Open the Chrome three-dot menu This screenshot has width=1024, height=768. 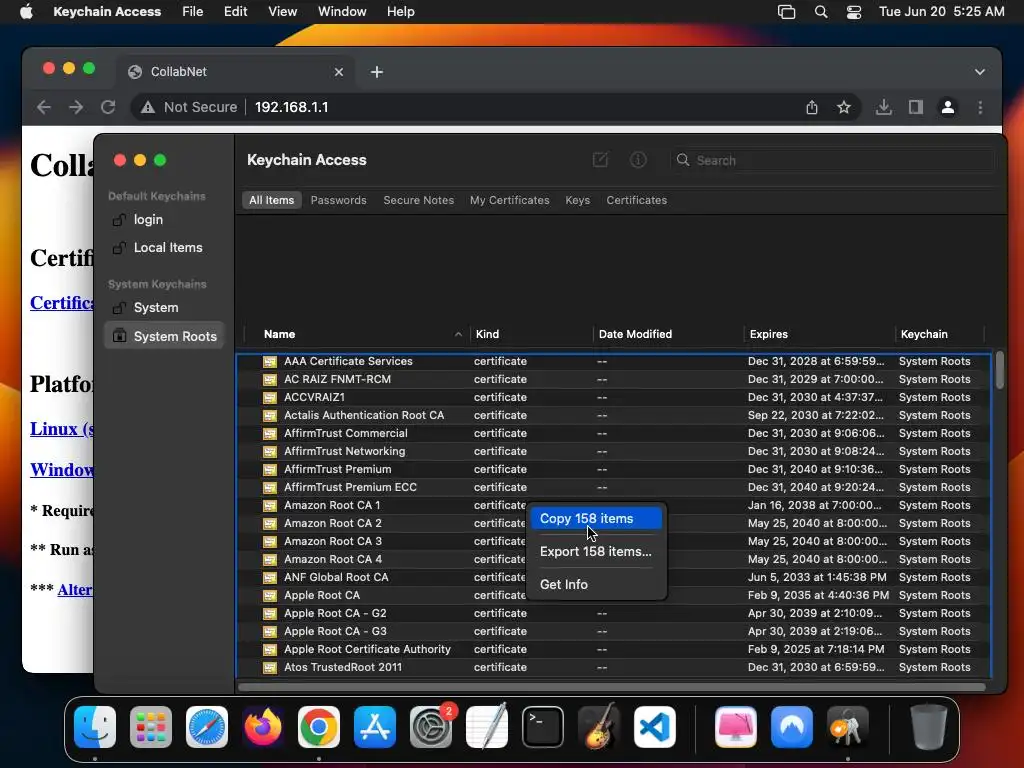click(980, 107)
